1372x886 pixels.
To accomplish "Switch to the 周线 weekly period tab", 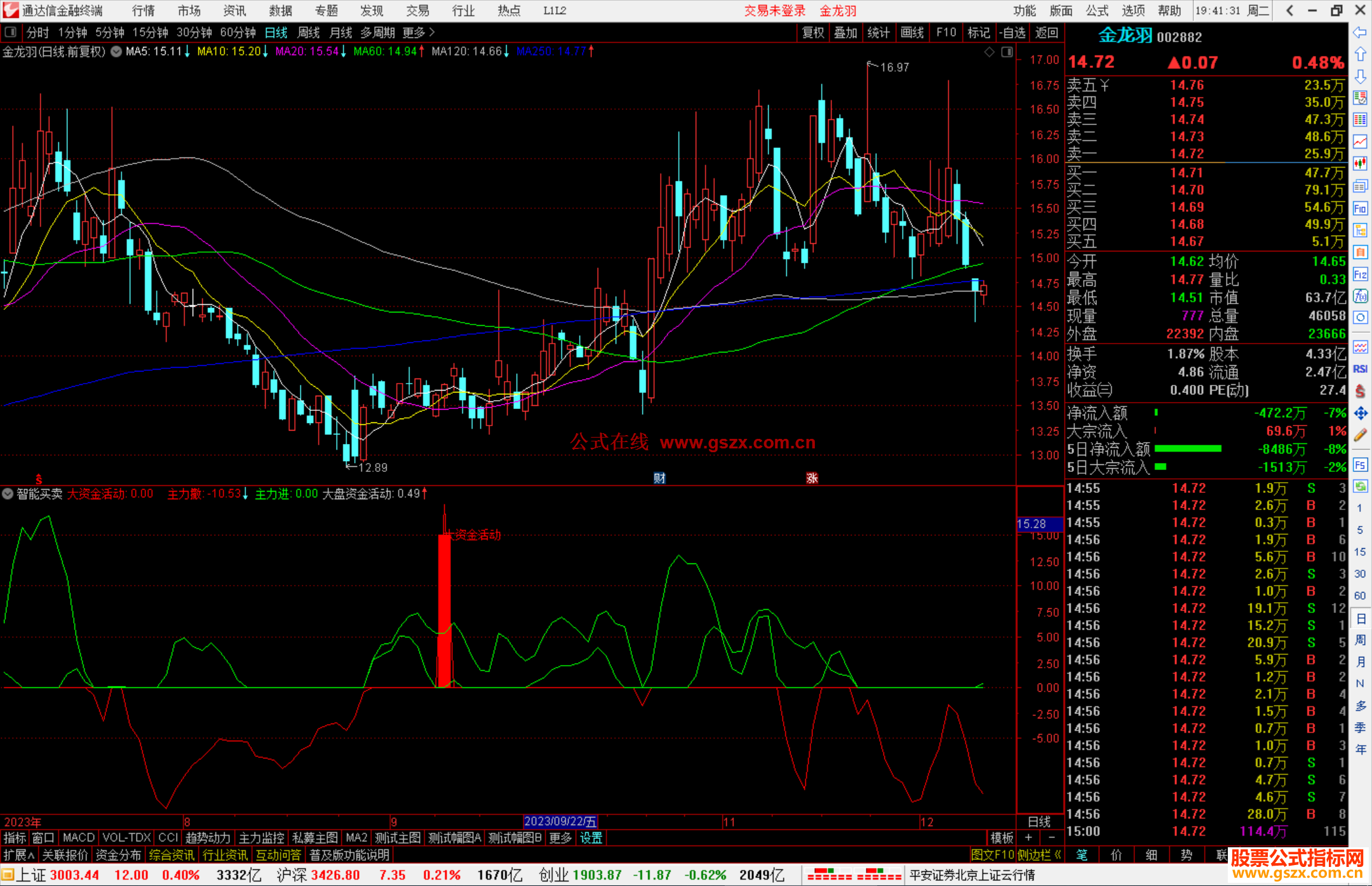I will (309, 32).
